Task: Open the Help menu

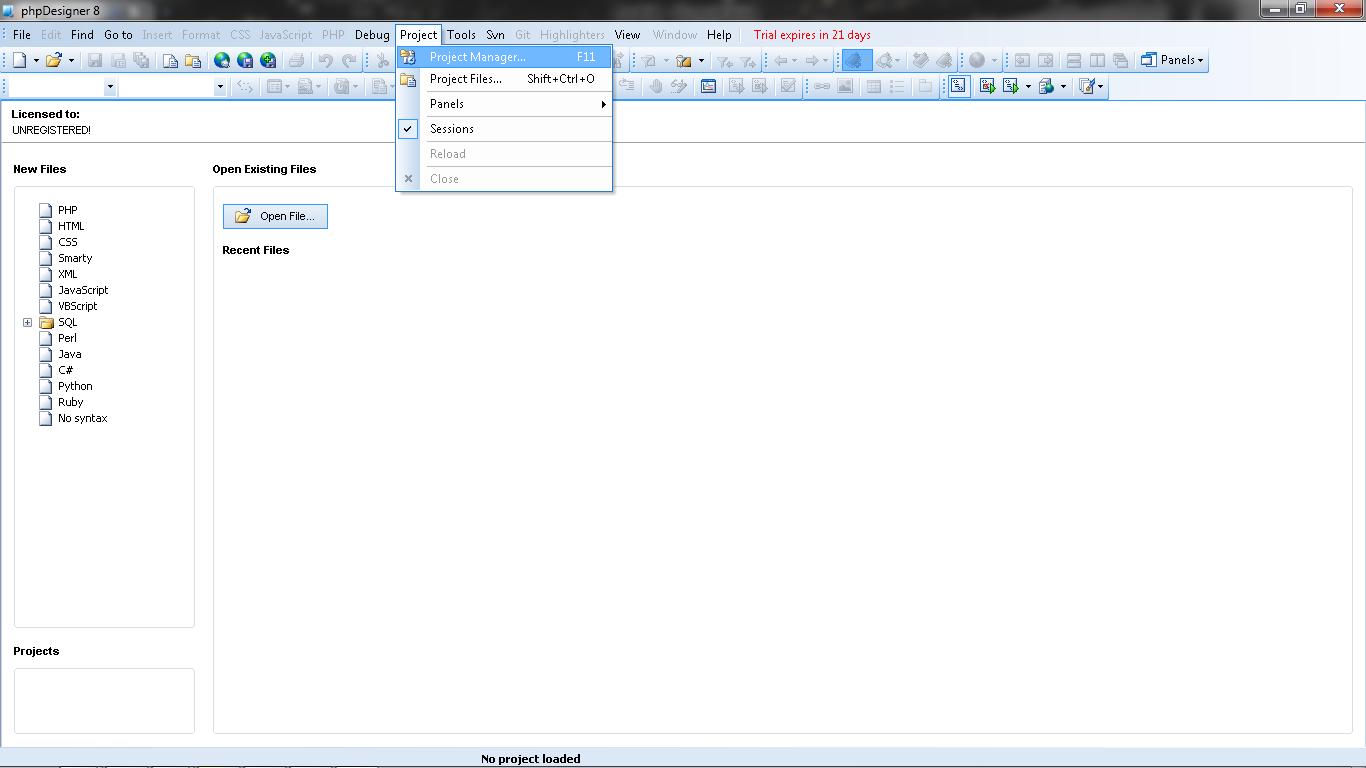Action: (719, 35)
